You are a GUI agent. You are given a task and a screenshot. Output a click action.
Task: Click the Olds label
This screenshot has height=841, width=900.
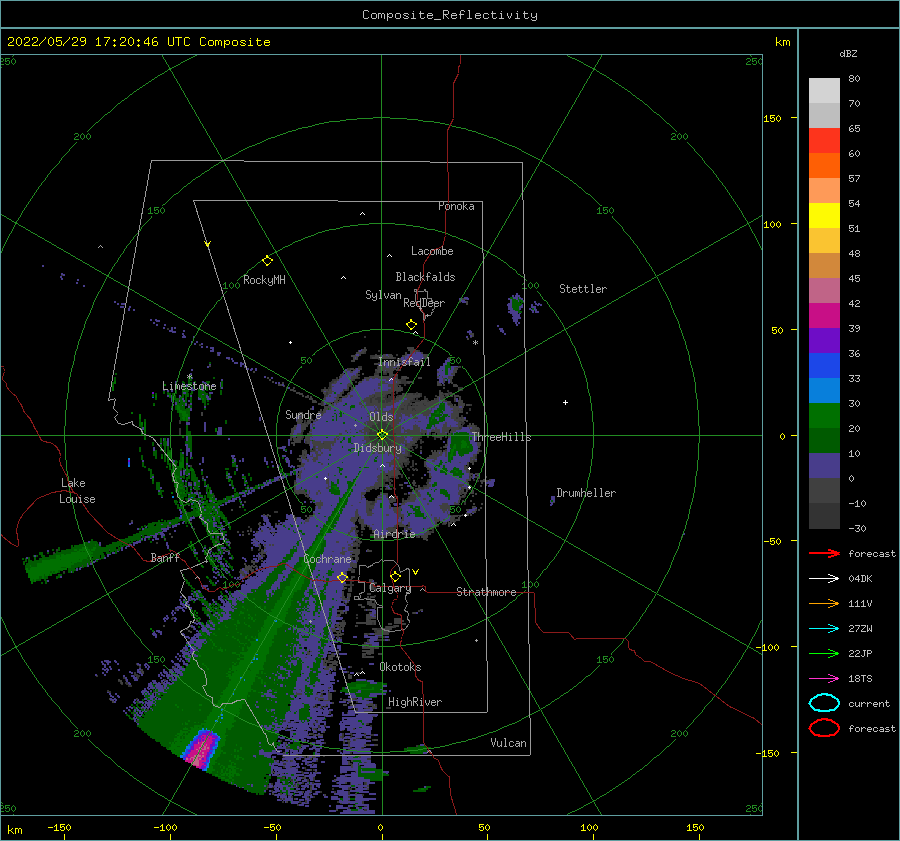(x=381, y=417)
